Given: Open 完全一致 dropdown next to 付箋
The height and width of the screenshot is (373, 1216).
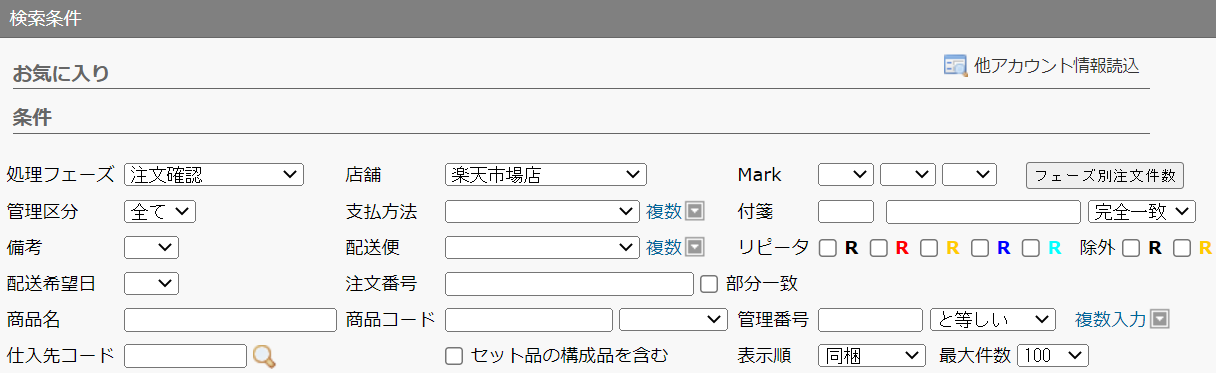Looking at the screenshot, I should click(x=1141, y=211).
